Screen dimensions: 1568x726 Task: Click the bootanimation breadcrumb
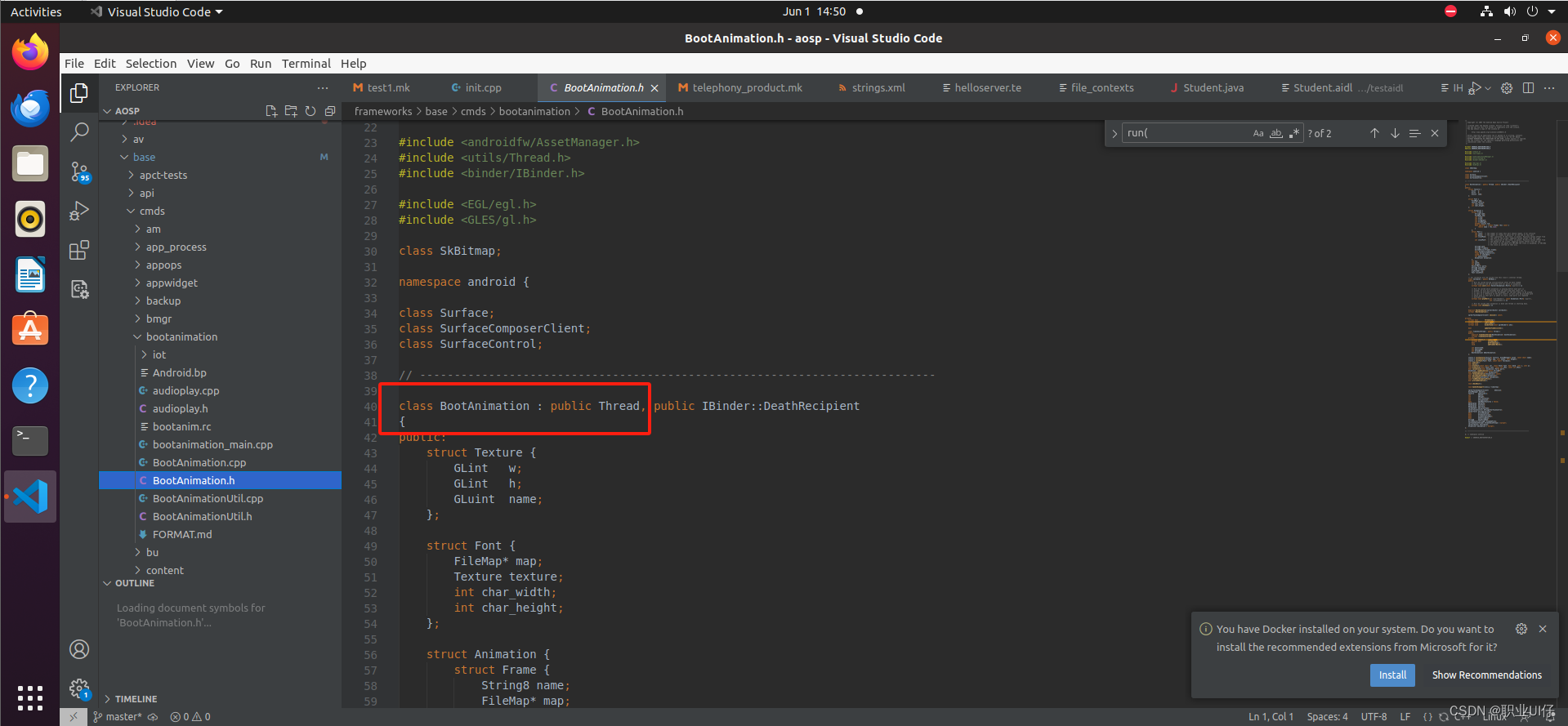coord(534,111)
